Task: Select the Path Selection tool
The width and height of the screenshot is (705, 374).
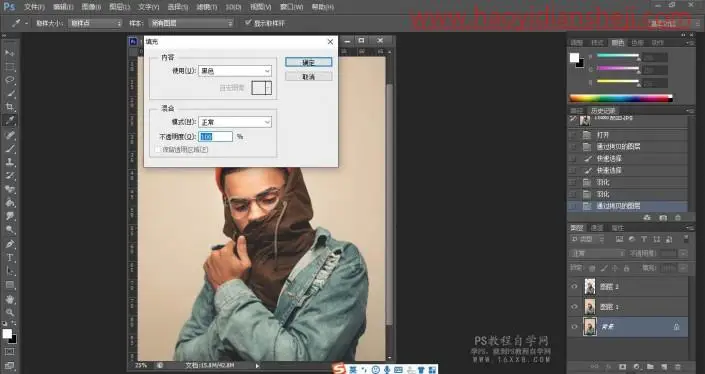Action: point(9,272)
